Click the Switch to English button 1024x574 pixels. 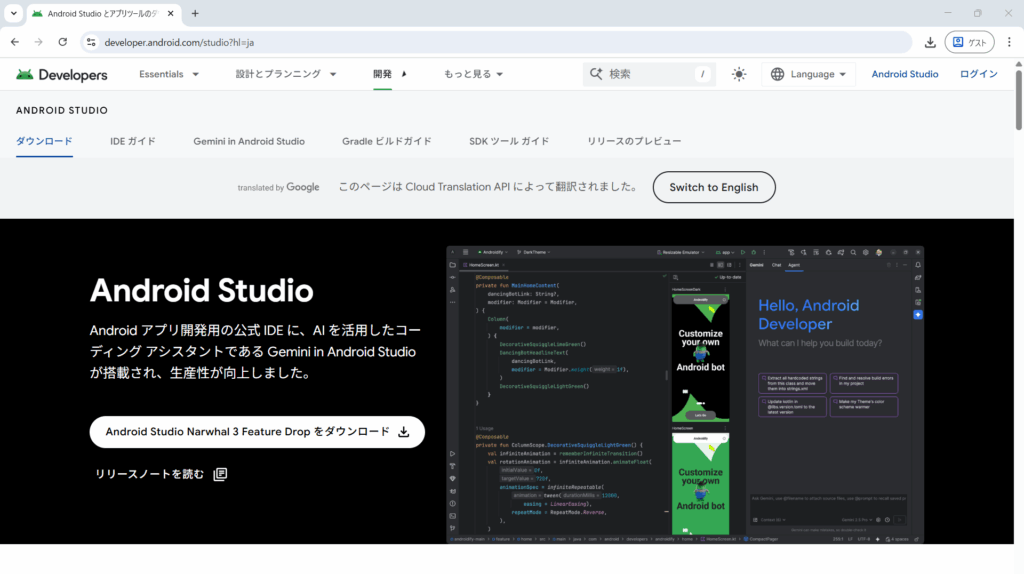714,187
